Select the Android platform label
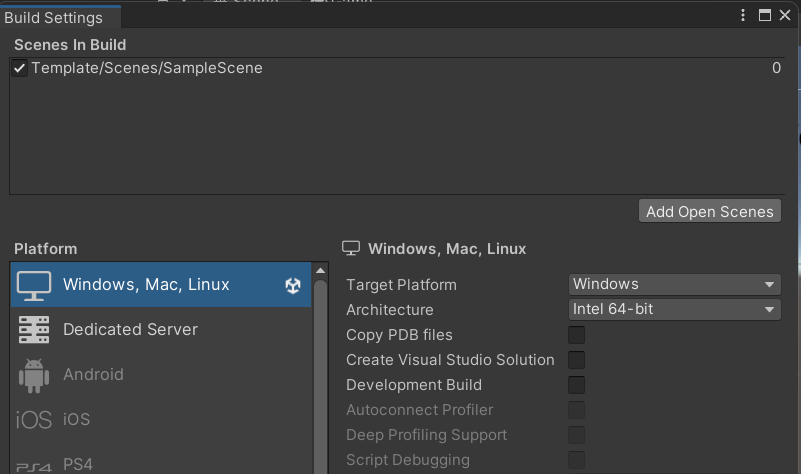 pyautogui.click(x=93, y=374)
